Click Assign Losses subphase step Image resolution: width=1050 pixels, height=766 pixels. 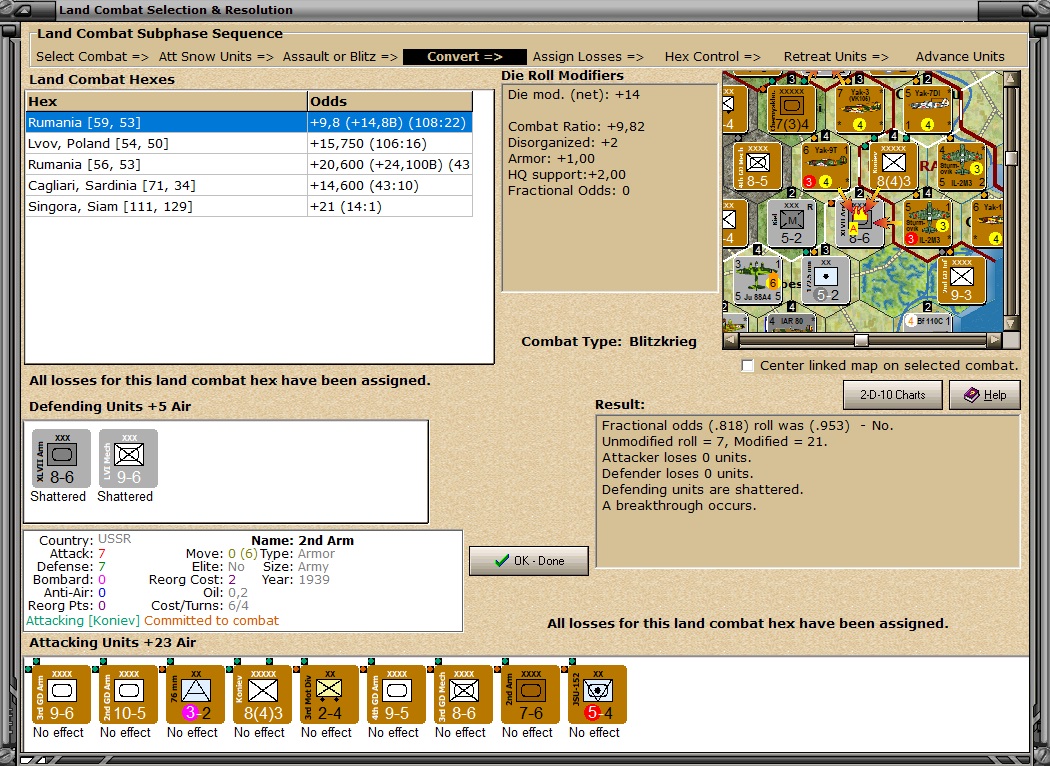click(588, 57)
